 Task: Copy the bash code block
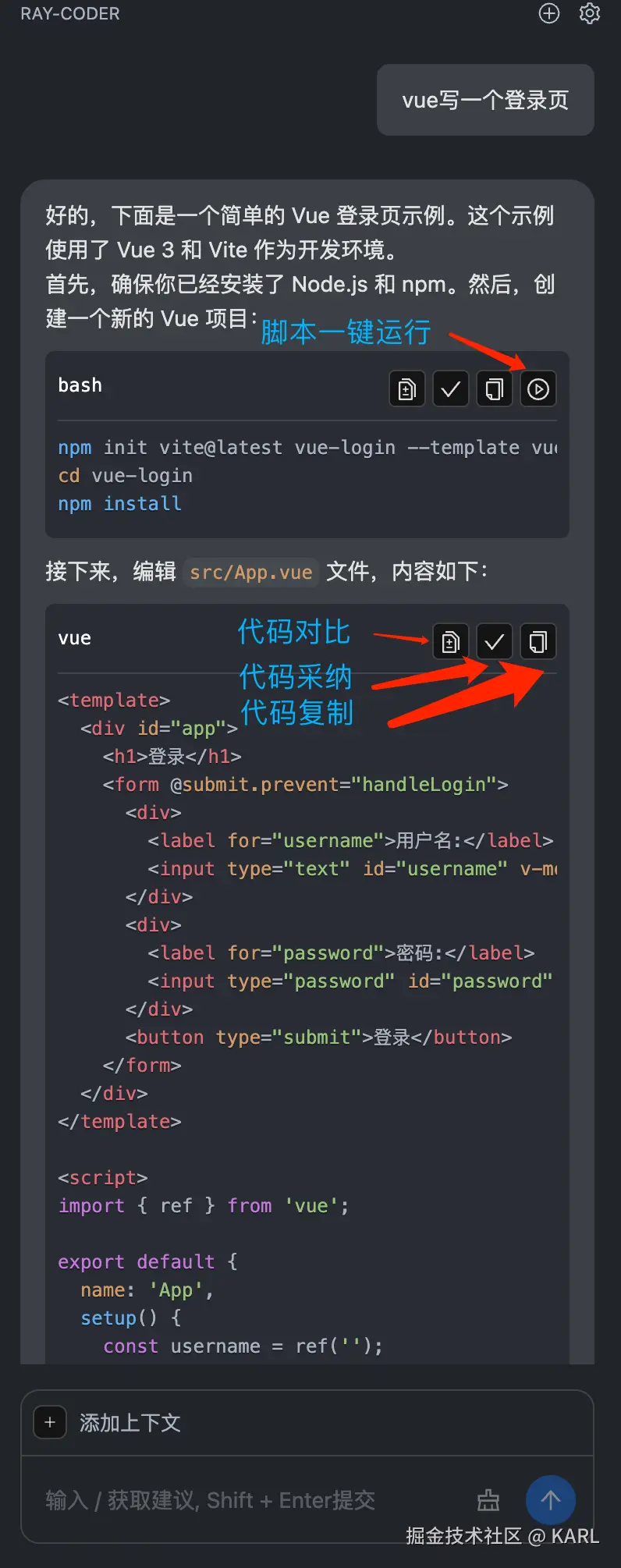click(494, 388)
